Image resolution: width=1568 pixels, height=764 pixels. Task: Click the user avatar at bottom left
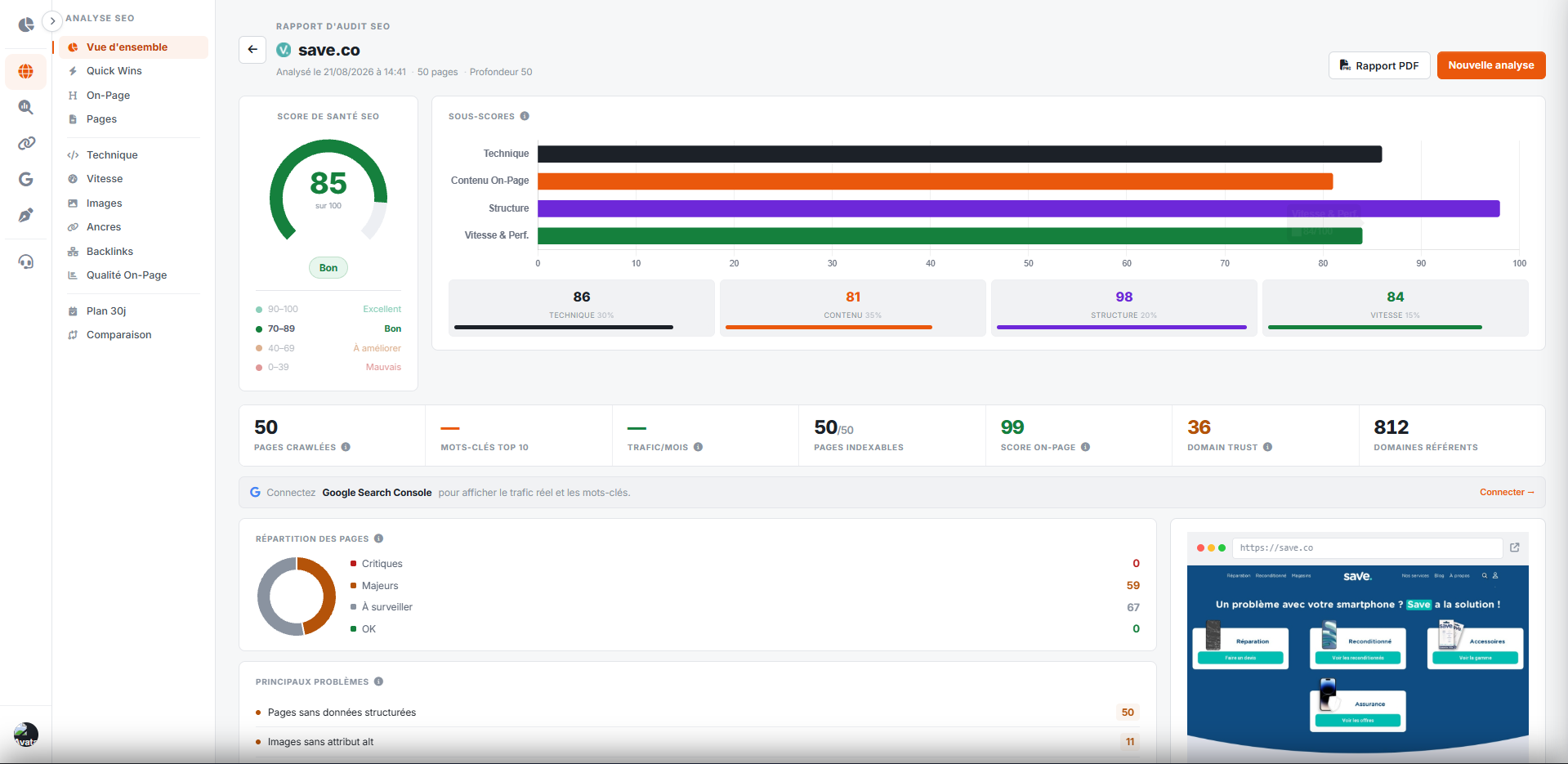pyautogui.click(x=26, y=735)
